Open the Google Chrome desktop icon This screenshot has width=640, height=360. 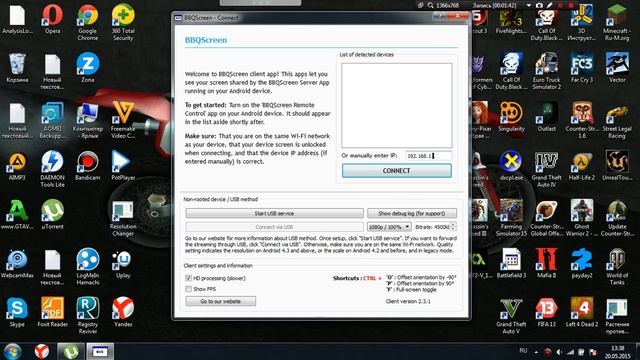(88, 22)
